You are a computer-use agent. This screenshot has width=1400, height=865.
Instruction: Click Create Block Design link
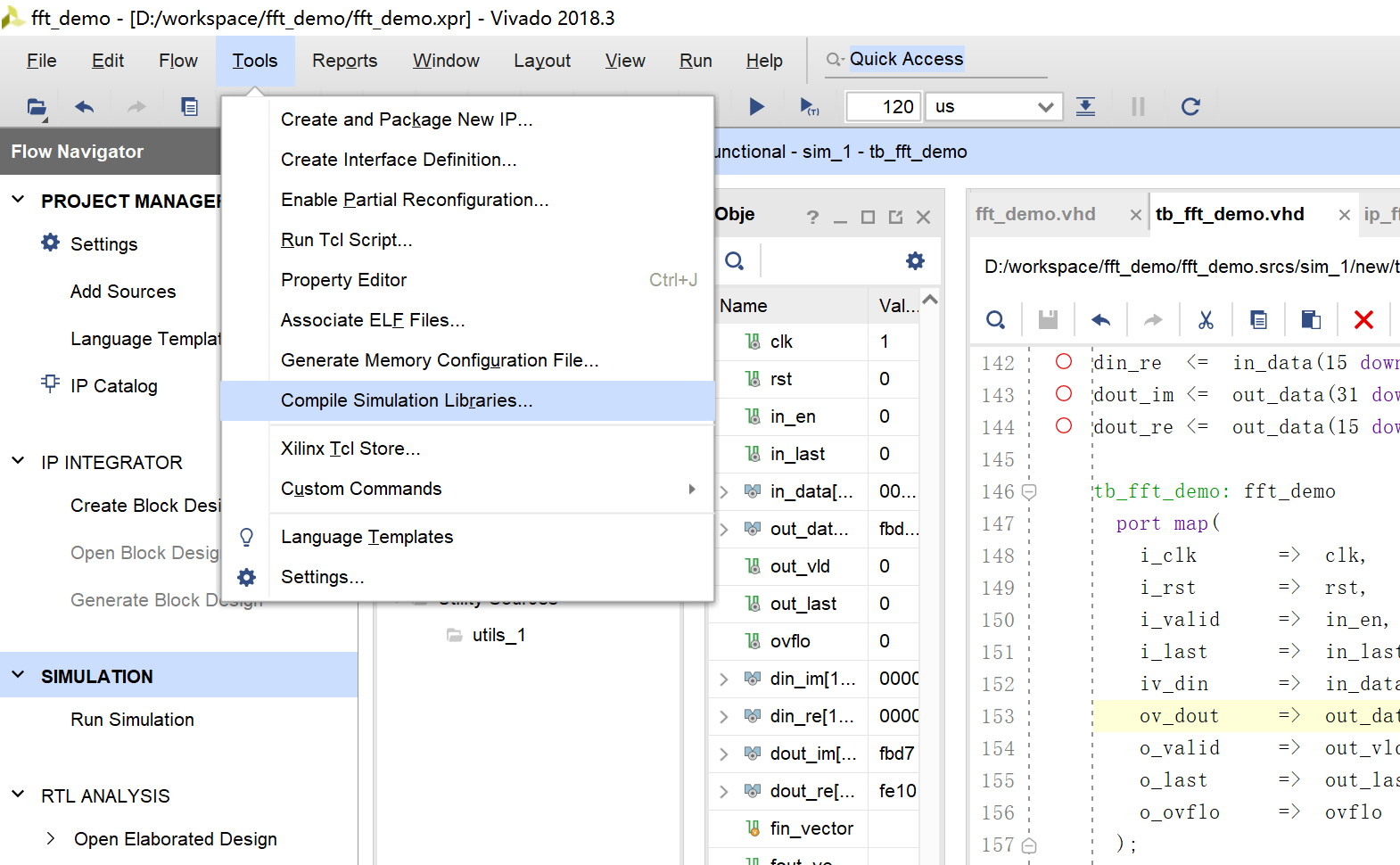click(145, 506)
